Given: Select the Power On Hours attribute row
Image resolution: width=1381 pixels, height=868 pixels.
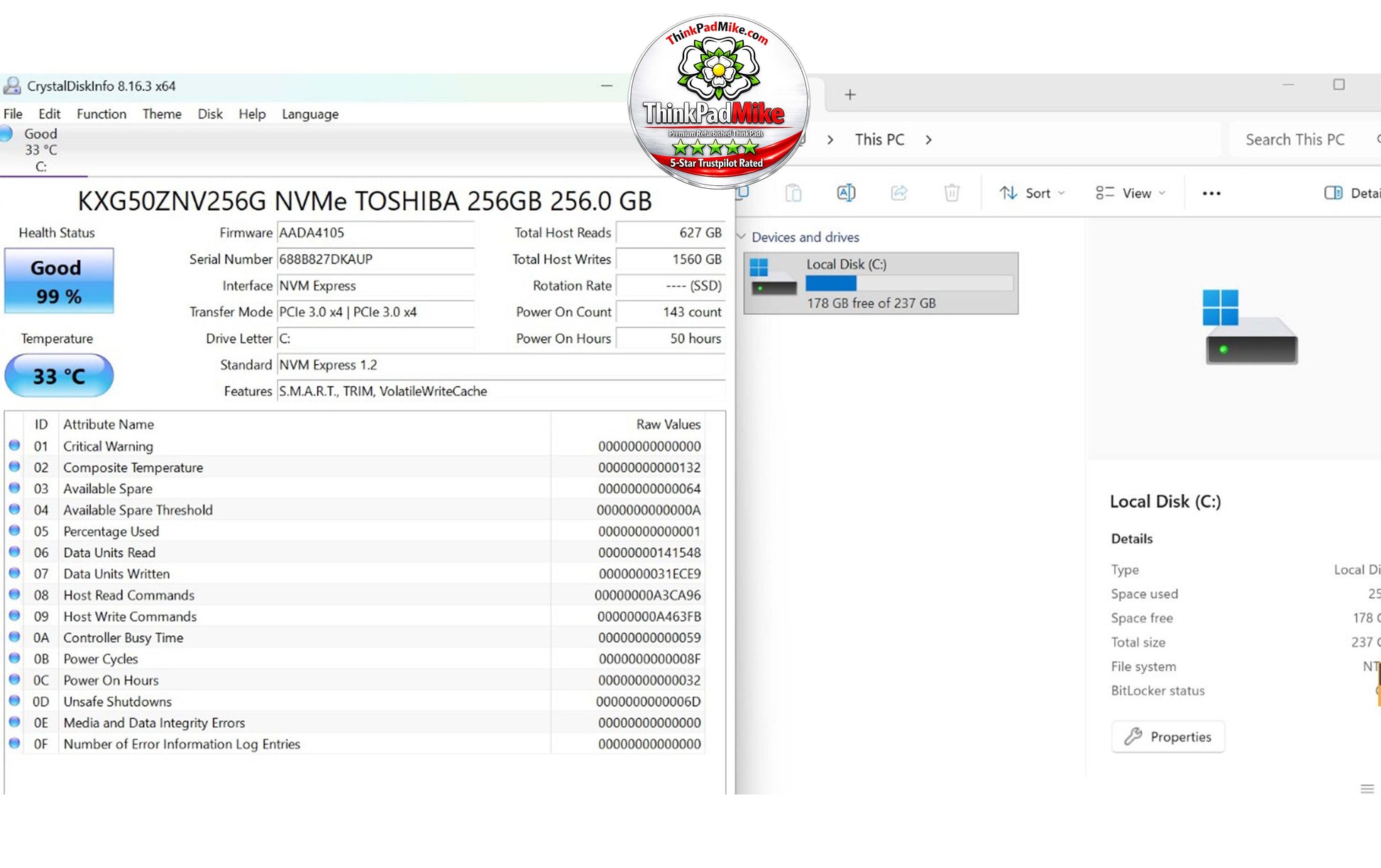Looking at the screenshot, I should click(x=355, y=680).
